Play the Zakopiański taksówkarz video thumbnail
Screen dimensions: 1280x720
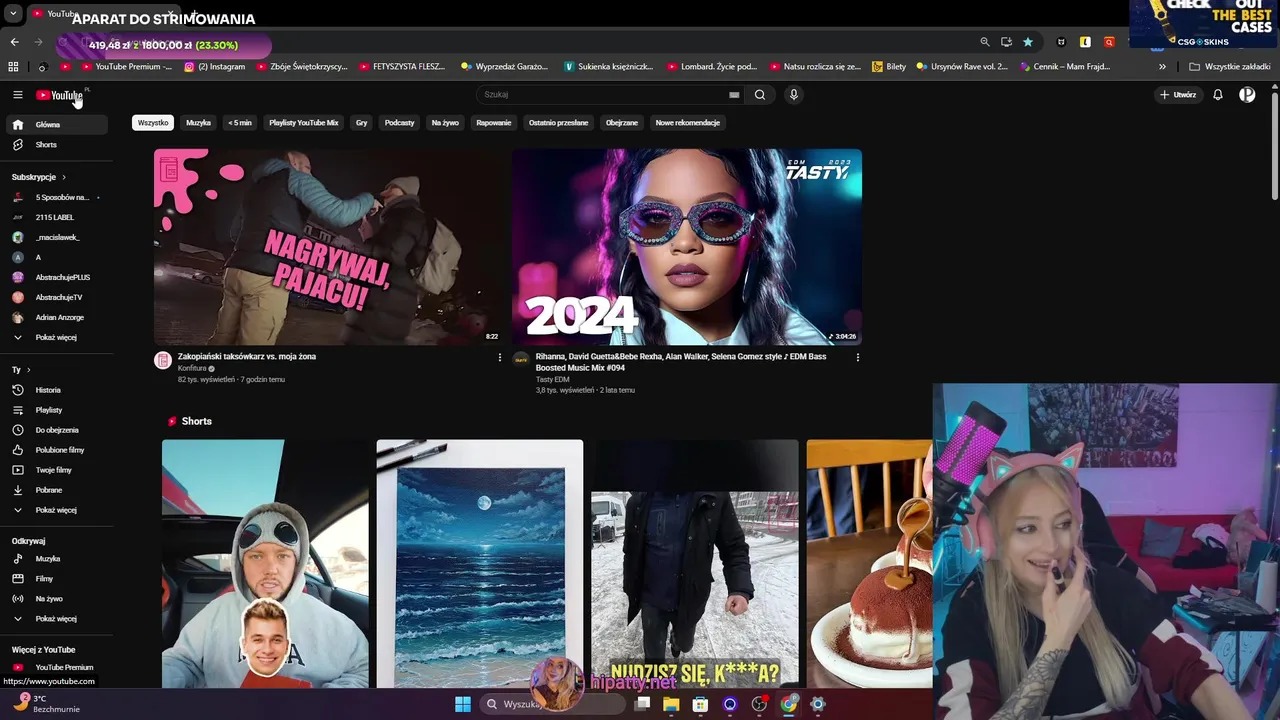click(329, 247)
